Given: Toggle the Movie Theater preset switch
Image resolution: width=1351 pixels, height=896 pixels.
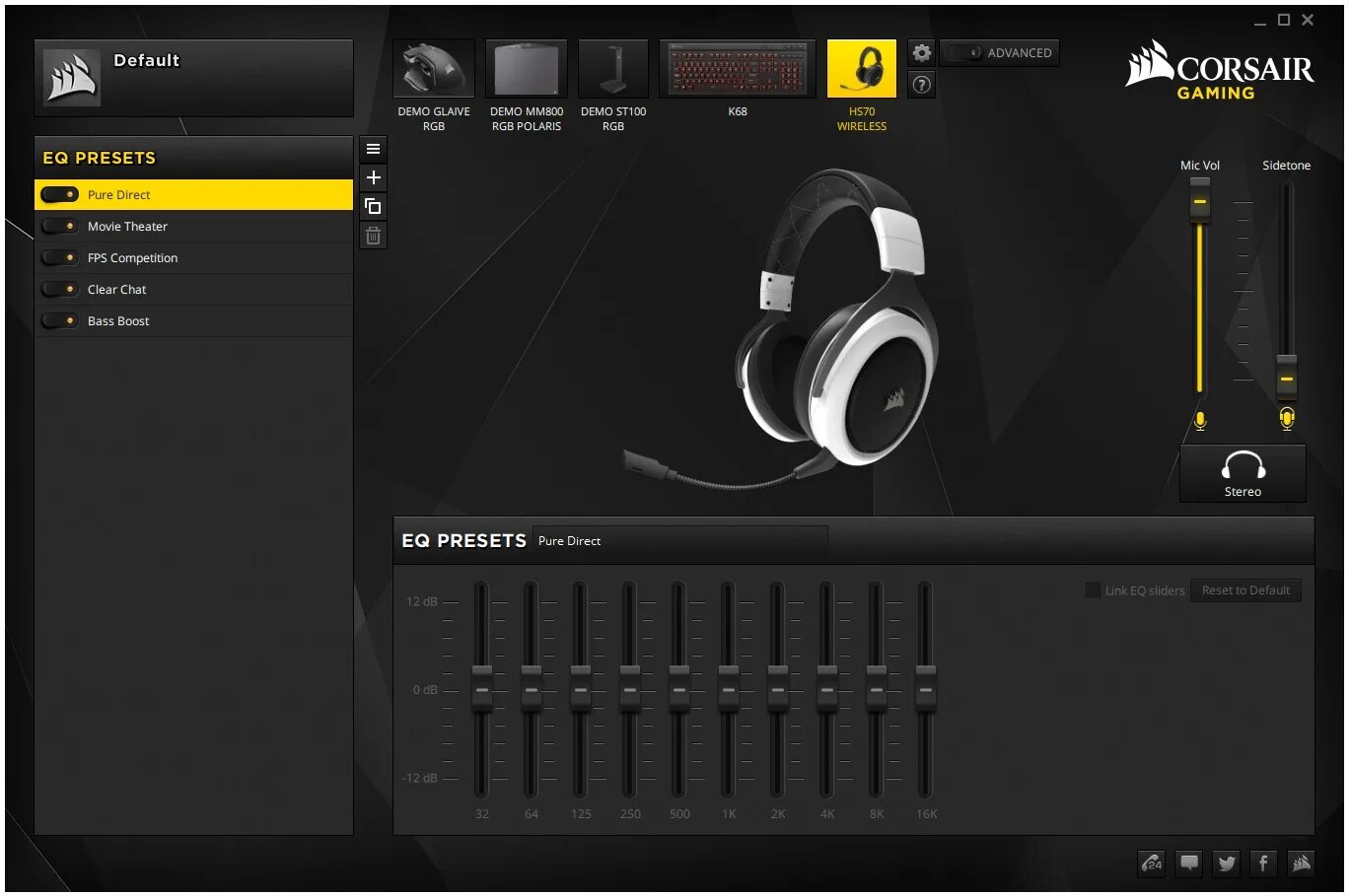Looking at the screenshot, I should click(x=59, y=227).
